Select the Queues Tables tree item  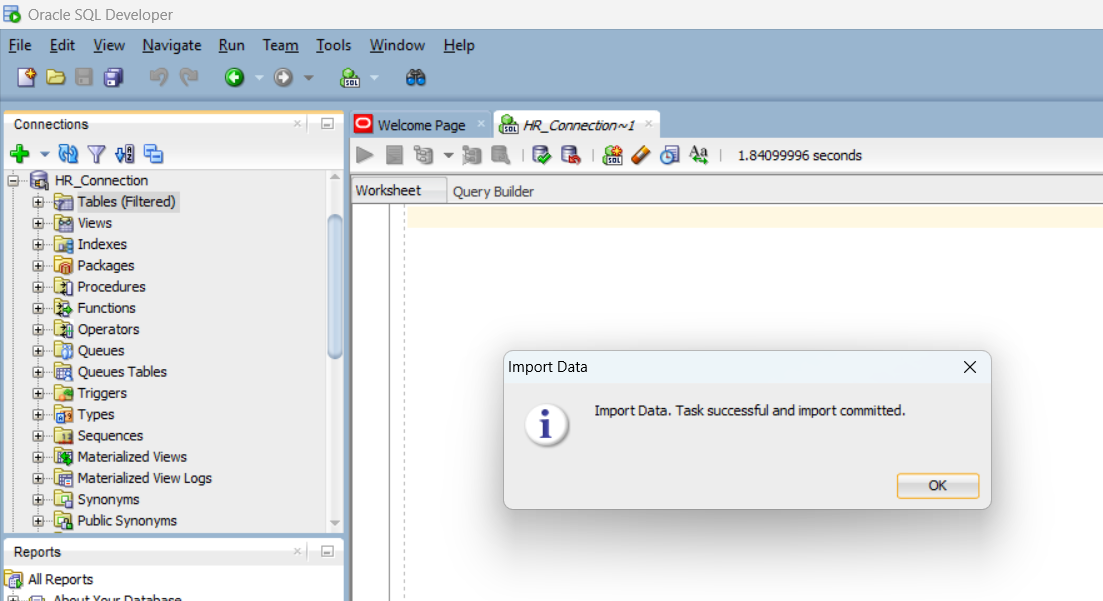[122, 372]
